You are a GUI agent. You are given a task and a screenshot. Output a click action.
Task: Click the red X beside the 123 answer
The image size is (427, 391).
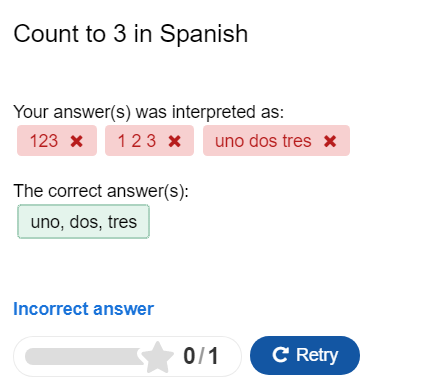[x=77, y=141]
